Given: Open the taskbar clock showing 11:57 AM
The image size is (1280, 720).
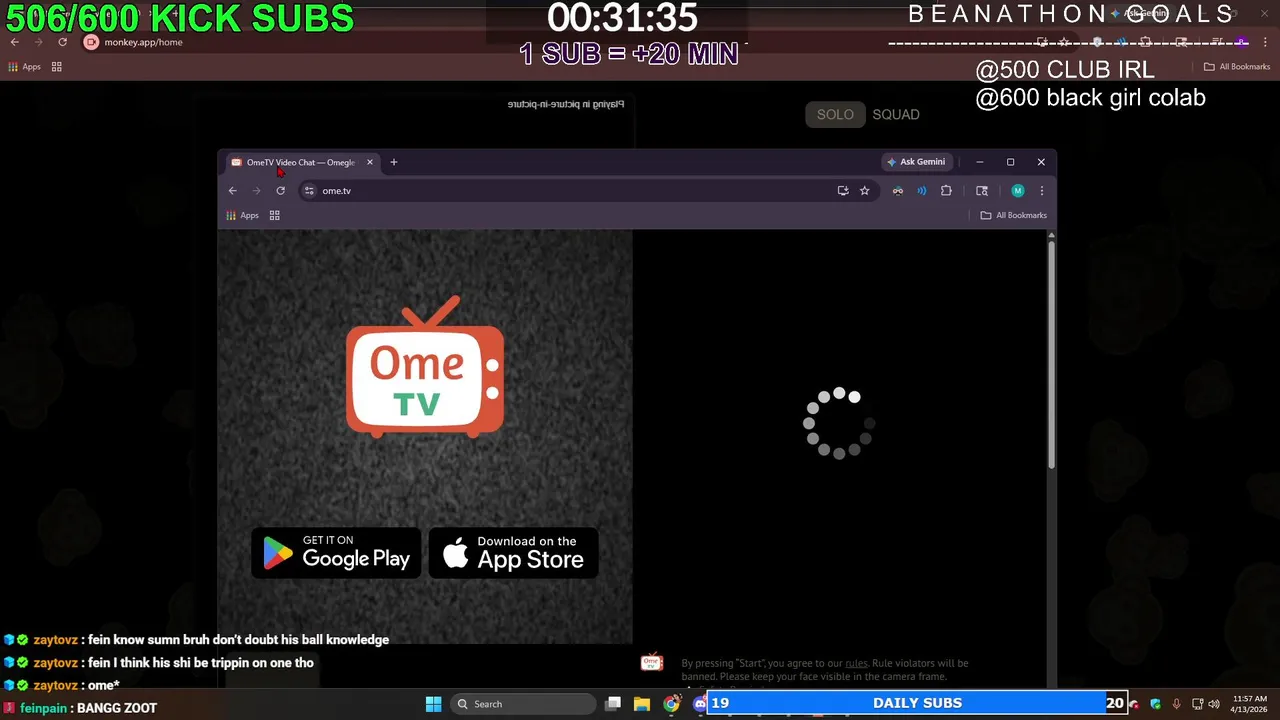Looking at the screenshot, I should pos(1249,703).
